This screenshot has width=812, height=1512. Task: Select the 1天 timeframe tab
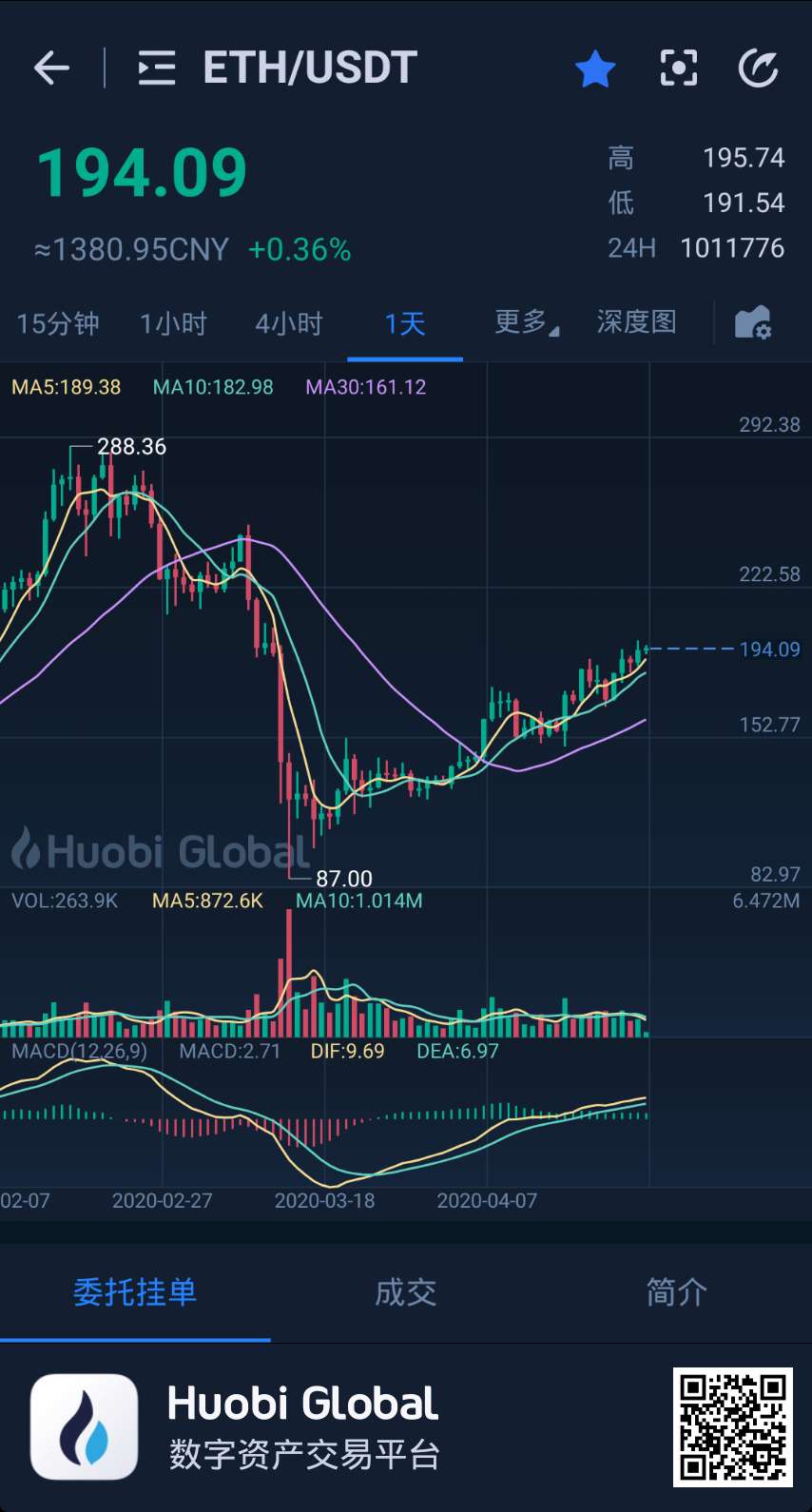pos(405,323)
